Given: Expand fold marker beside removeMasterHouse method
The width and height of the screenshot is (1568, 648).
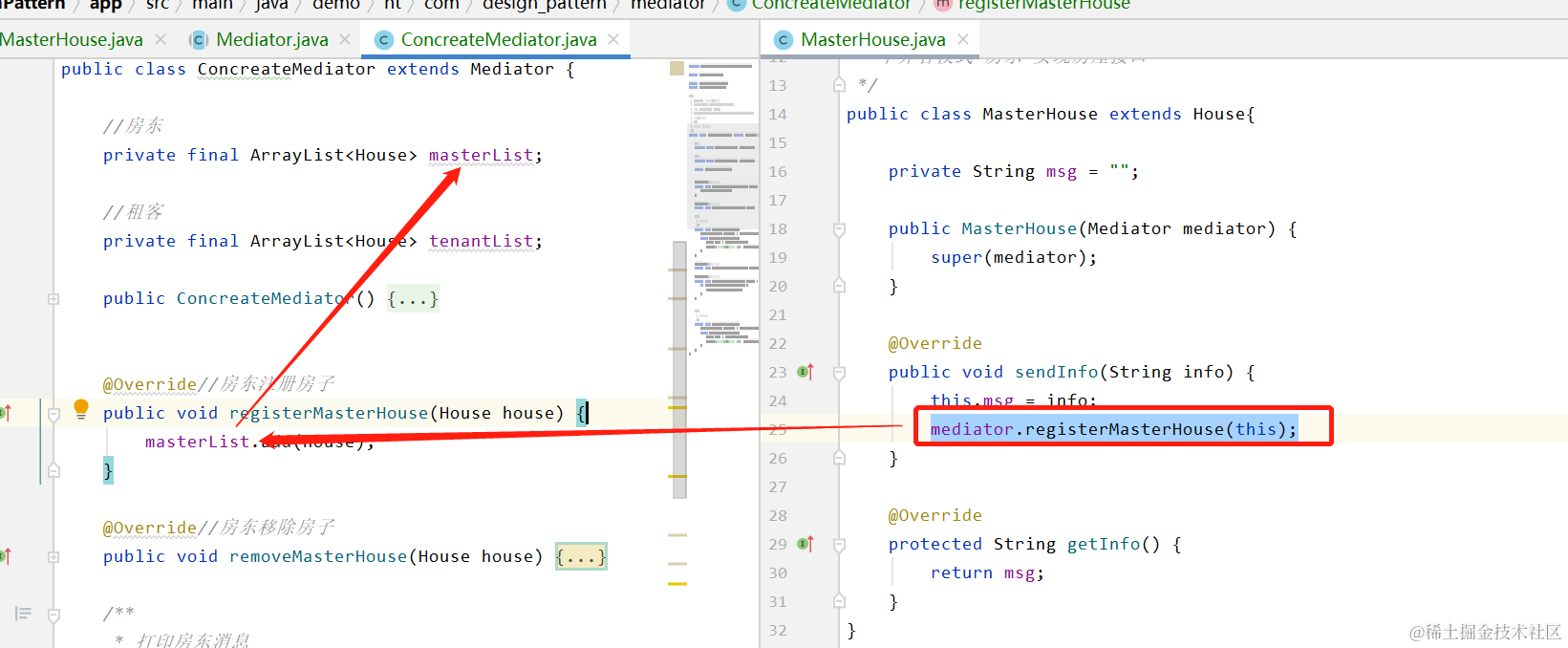Looking at the screenshot, I should [54, 556].
